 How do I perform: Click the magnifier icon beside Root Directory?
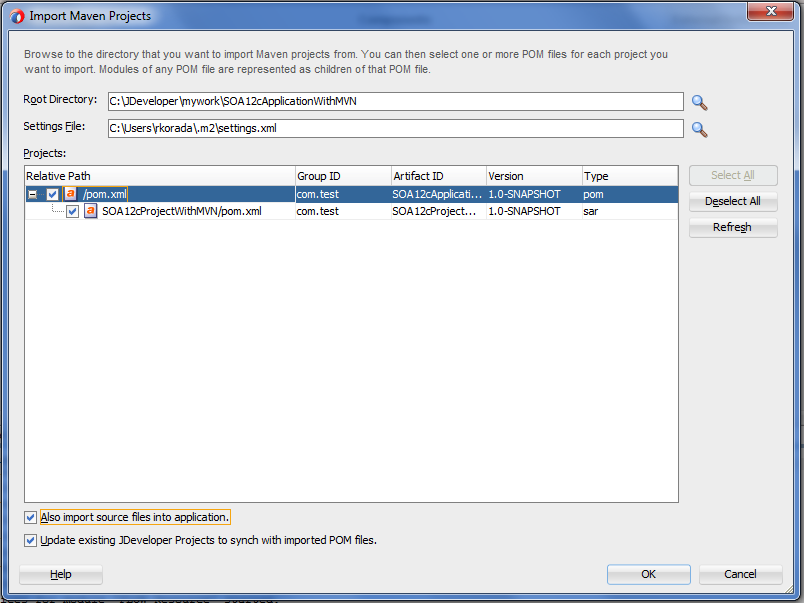(x=699, y=101)
